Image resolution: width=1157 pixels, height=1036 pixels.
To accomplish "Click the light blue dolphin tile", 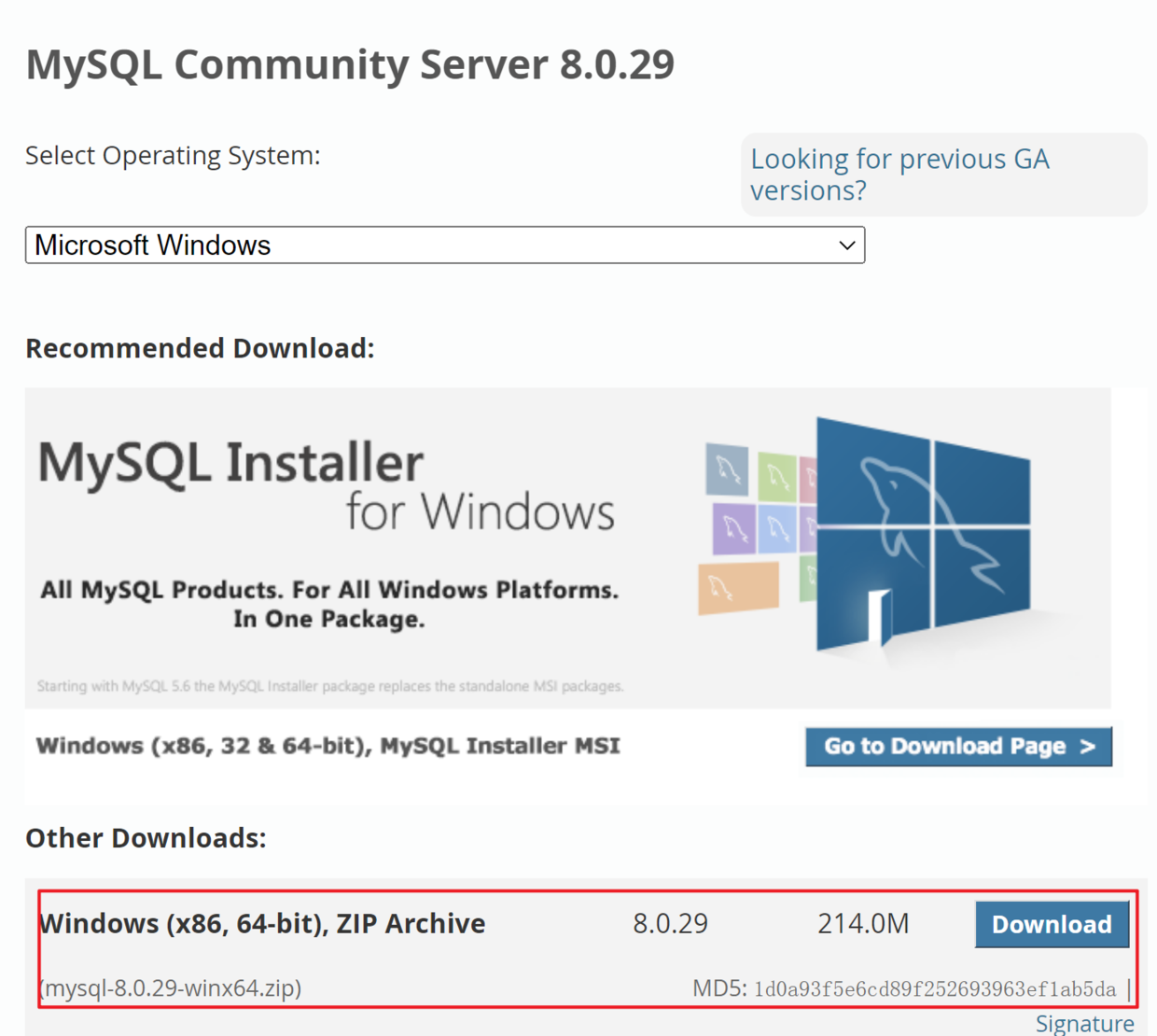I will pyautogui.click(x=777, y=529).
